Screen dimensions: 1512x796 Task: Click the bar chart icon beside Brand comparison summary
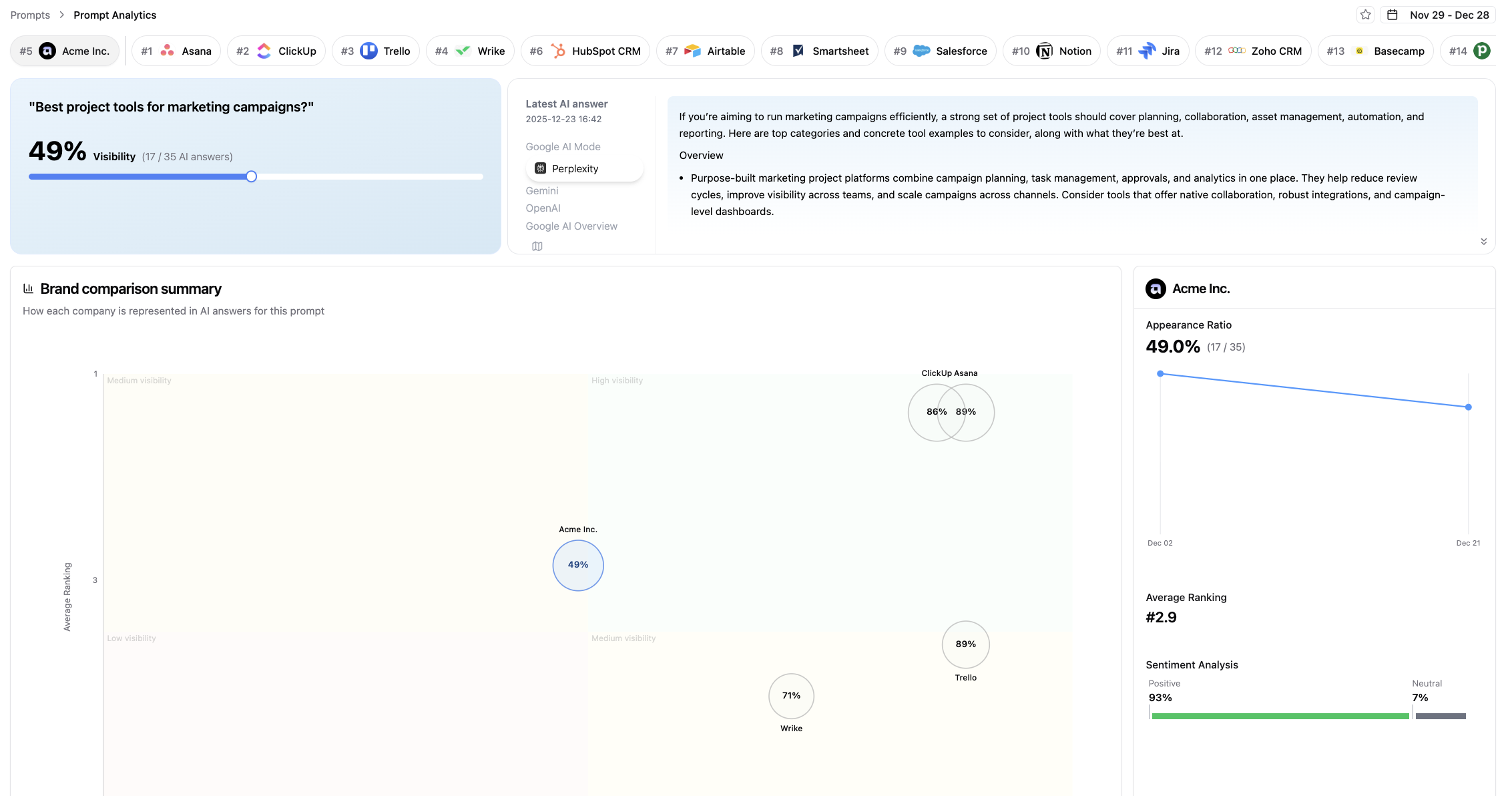28,288
